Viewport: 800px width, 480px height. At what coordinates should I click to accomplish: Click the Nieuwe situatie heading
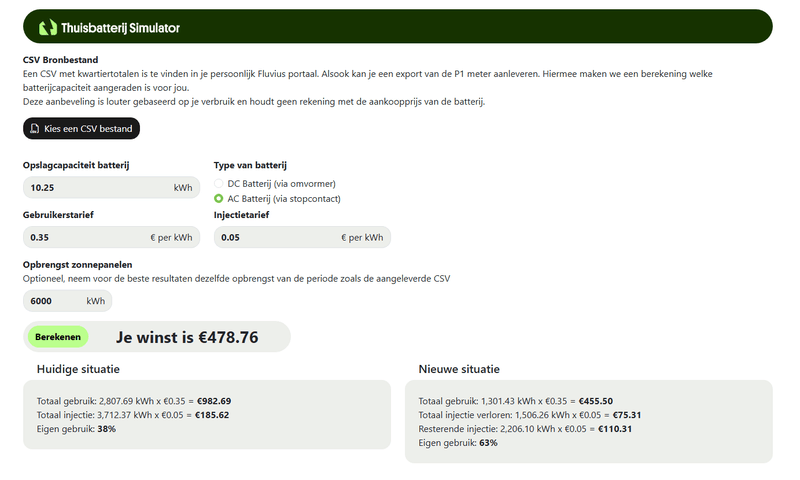(459, 369)
